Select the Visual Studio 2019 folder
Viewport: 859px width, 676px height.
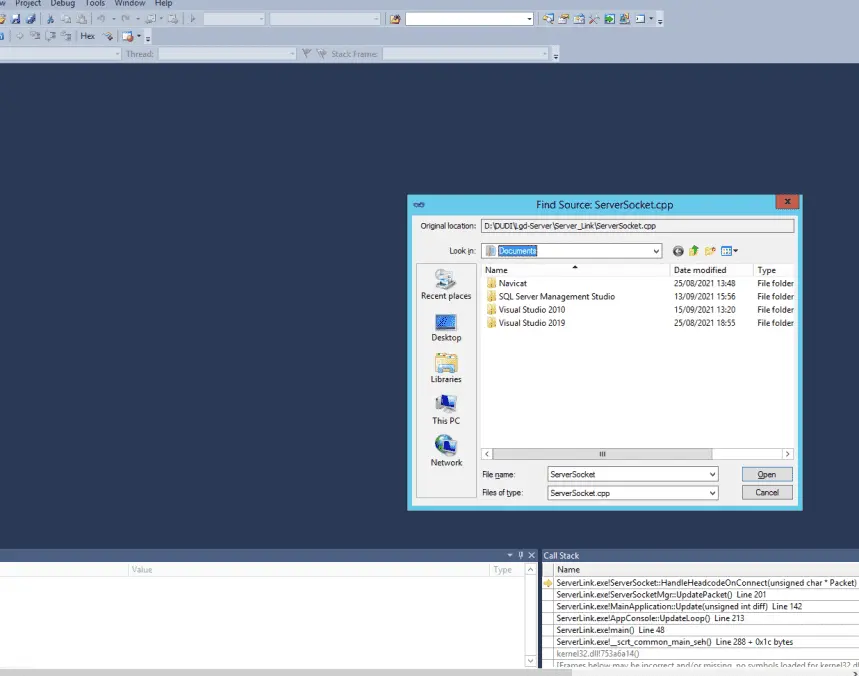(x=526, y=323)
